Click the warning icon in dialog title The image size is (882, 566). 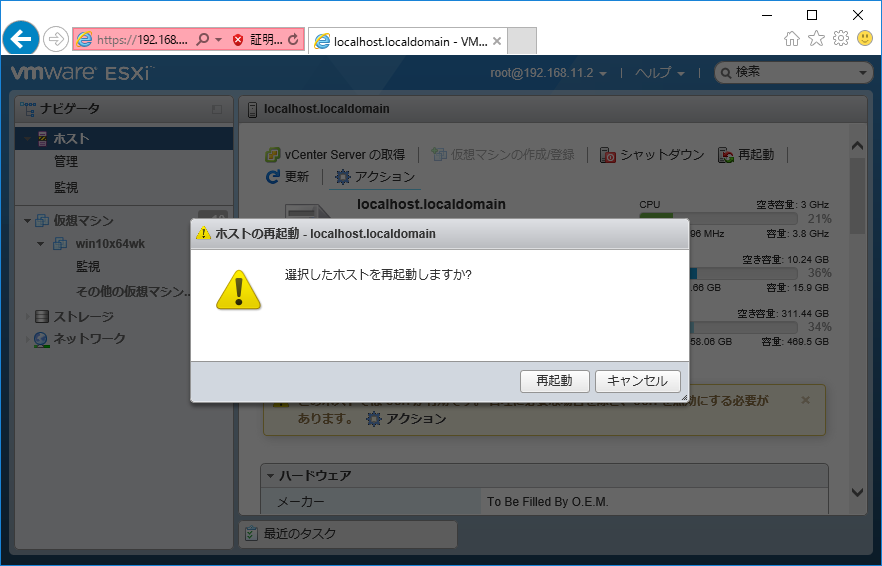(203, 233)
